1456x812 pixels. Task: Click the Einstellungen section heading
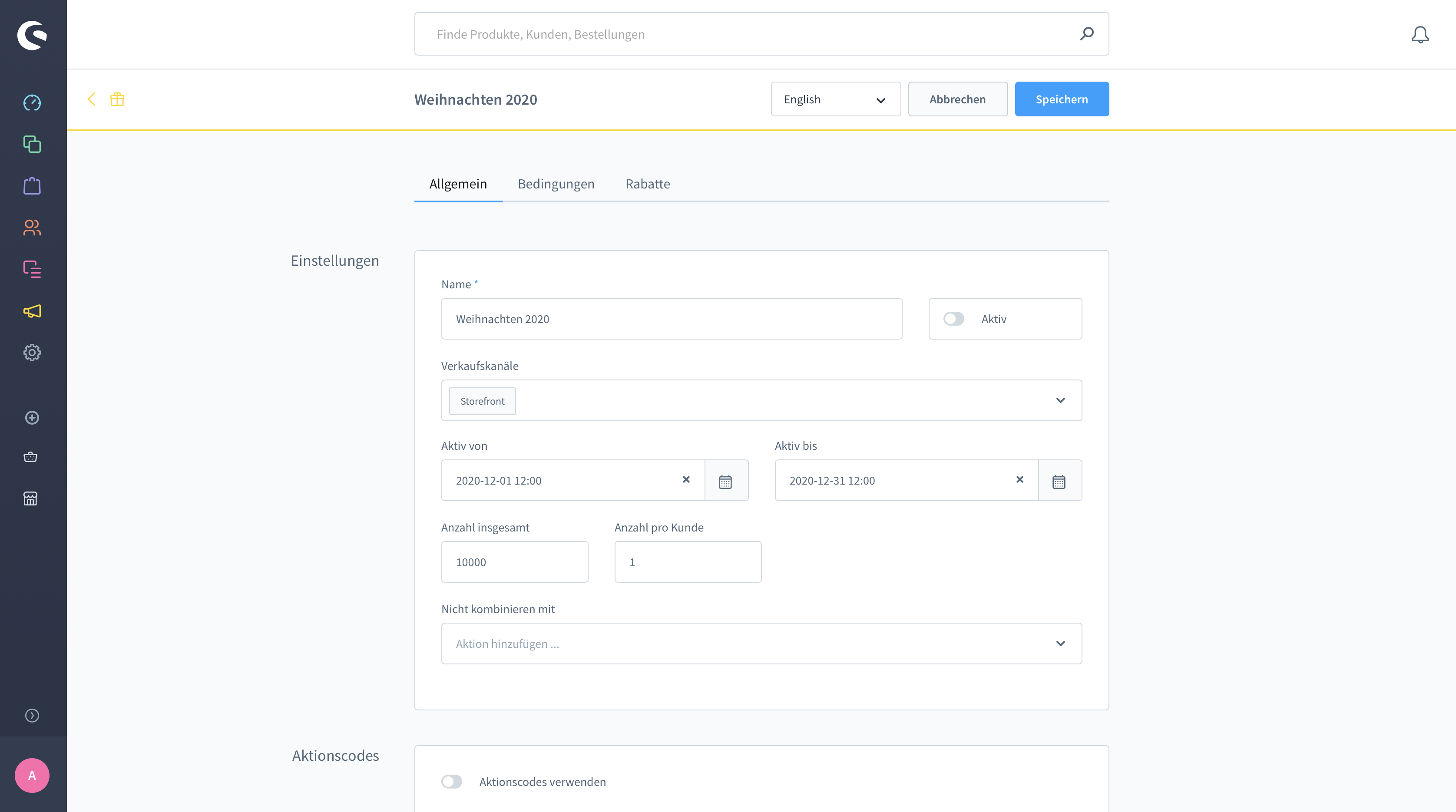[x=334, y=261]
